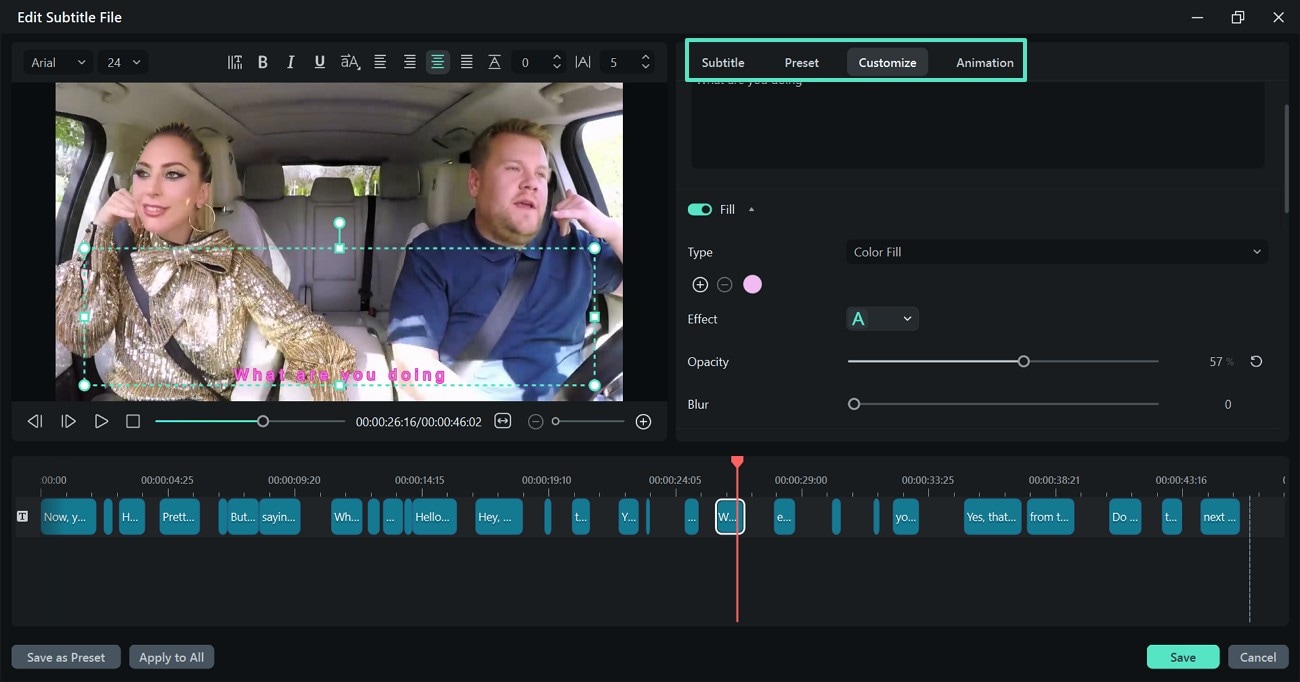
Task: Pick the pink fill color swatch
Action: (x=752, y=284)
